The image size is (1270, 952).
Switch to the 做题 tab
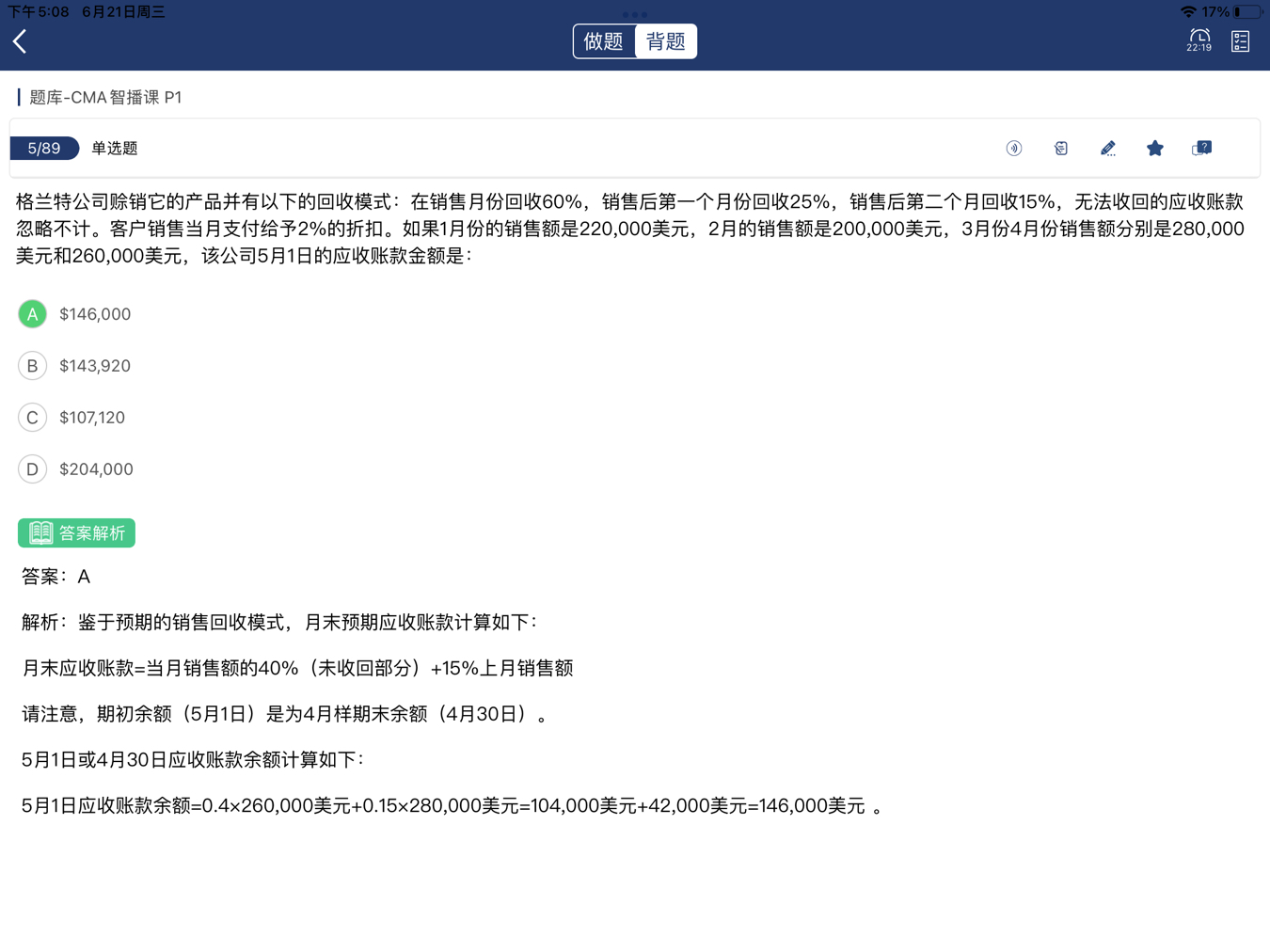pos(604,41)
